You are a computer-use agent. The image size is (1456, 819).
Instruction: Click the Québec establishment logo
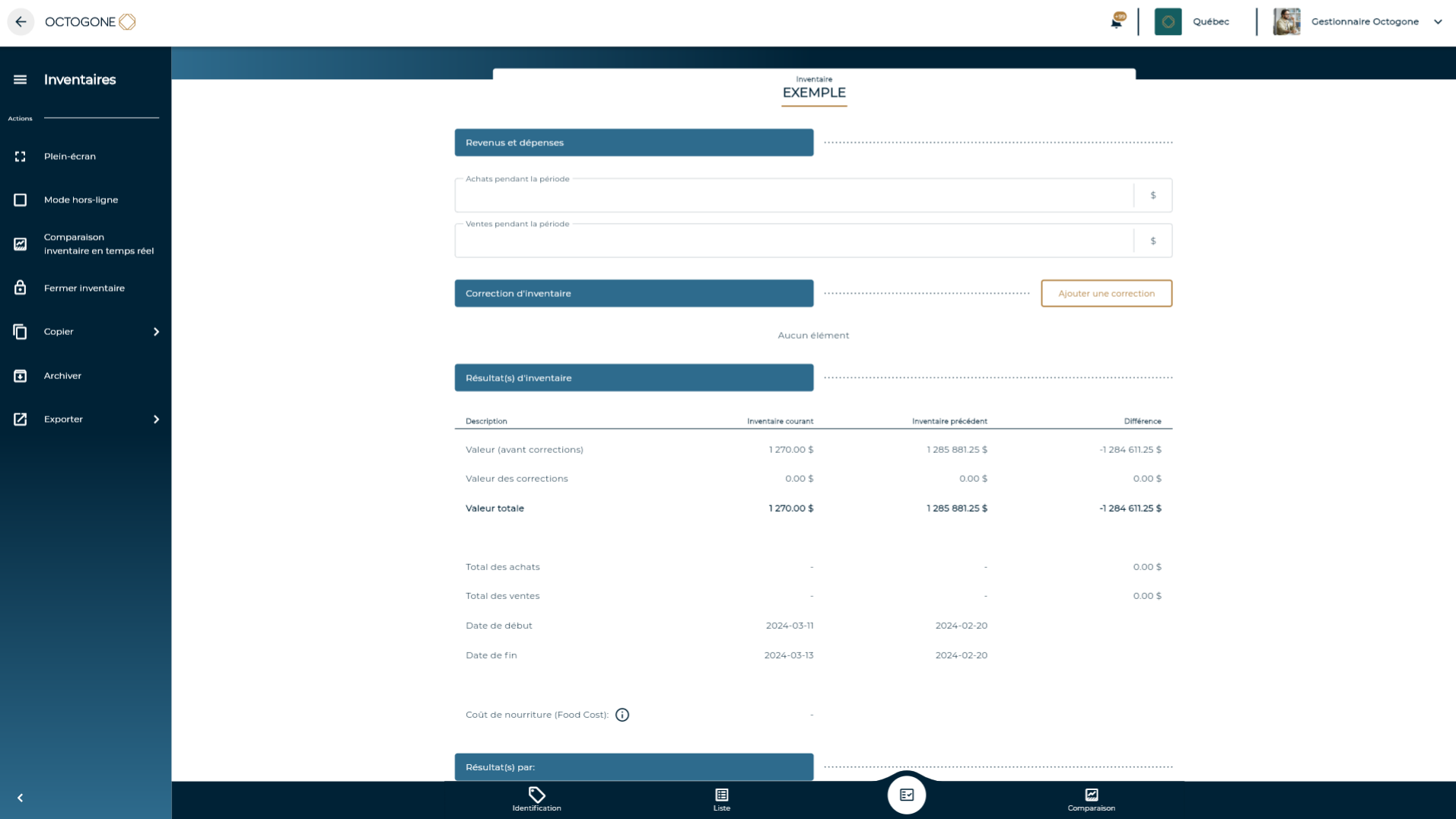click(x=1168, y=21)
